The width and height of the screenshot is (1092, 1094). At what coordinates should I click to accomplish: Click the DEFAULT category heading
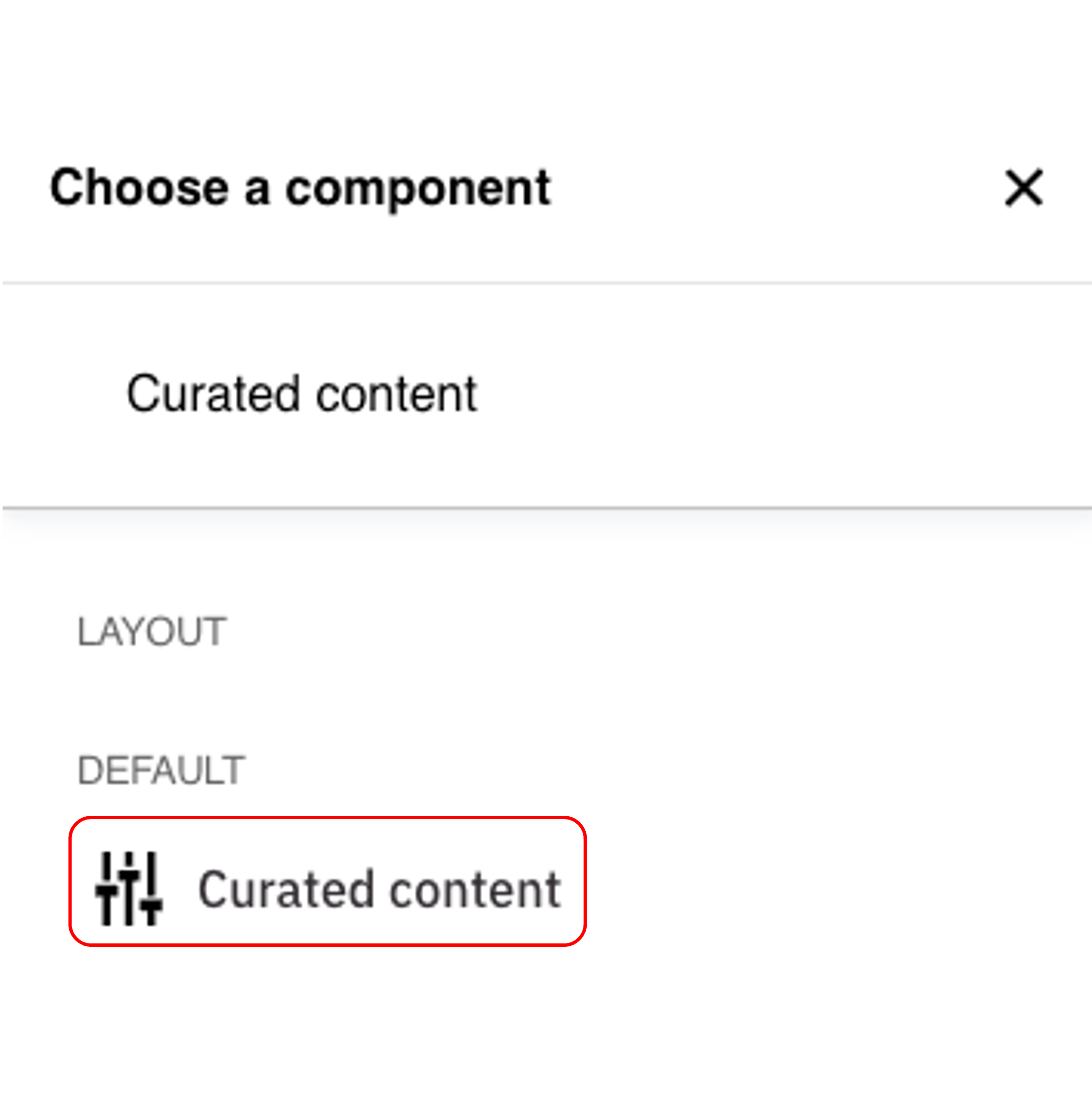coord(161,770)
